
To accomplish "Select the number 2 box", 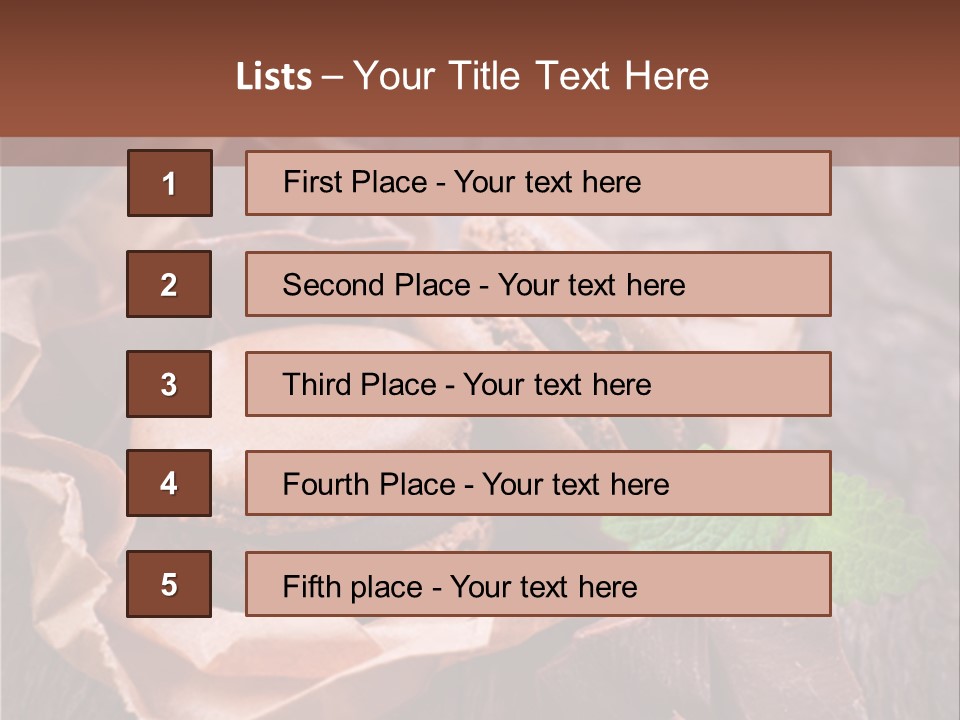I will click(169, 284).
